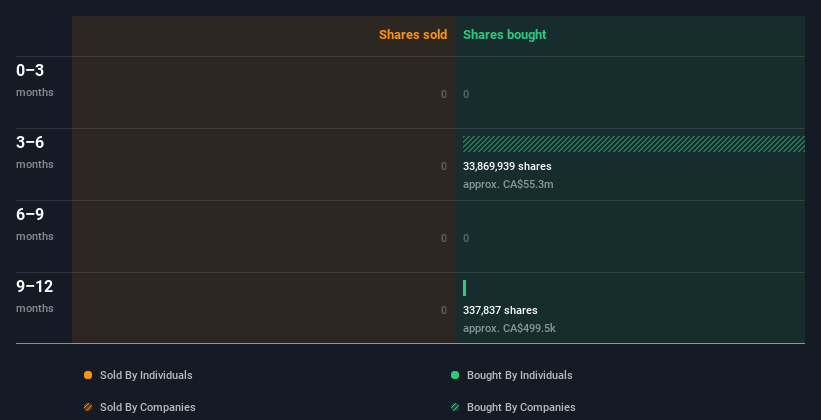Screen dimensions: 821x420
Task: Click the 337,837 shares value
Action: point(500,310)
